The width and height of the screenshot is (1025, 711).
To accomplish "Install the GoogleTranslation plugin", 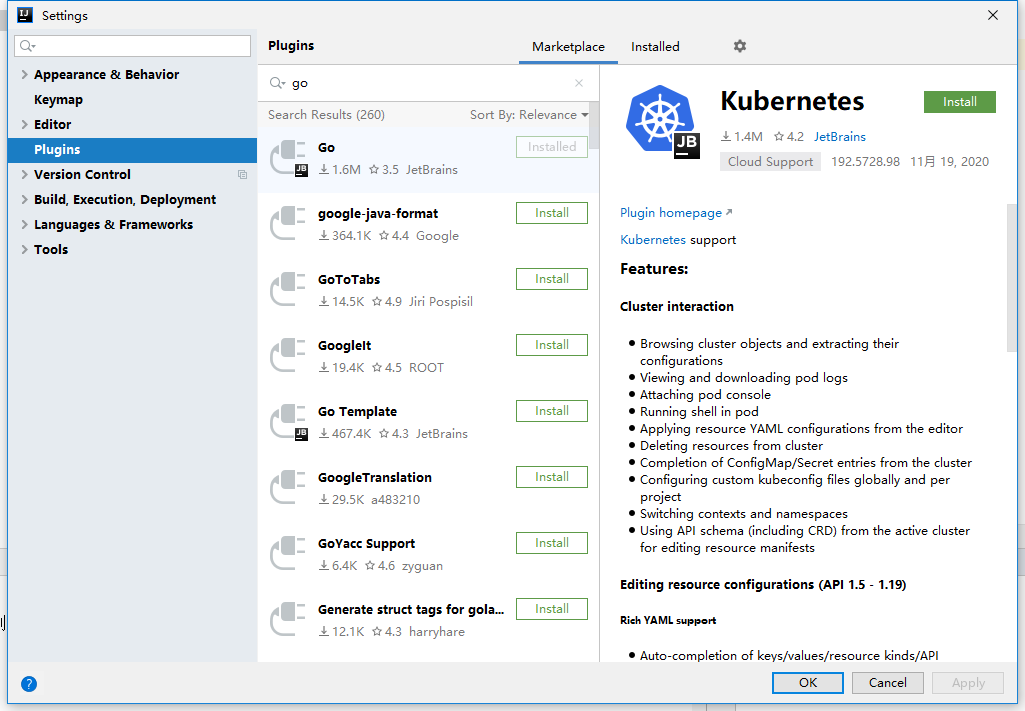I will tap(552, 477).
